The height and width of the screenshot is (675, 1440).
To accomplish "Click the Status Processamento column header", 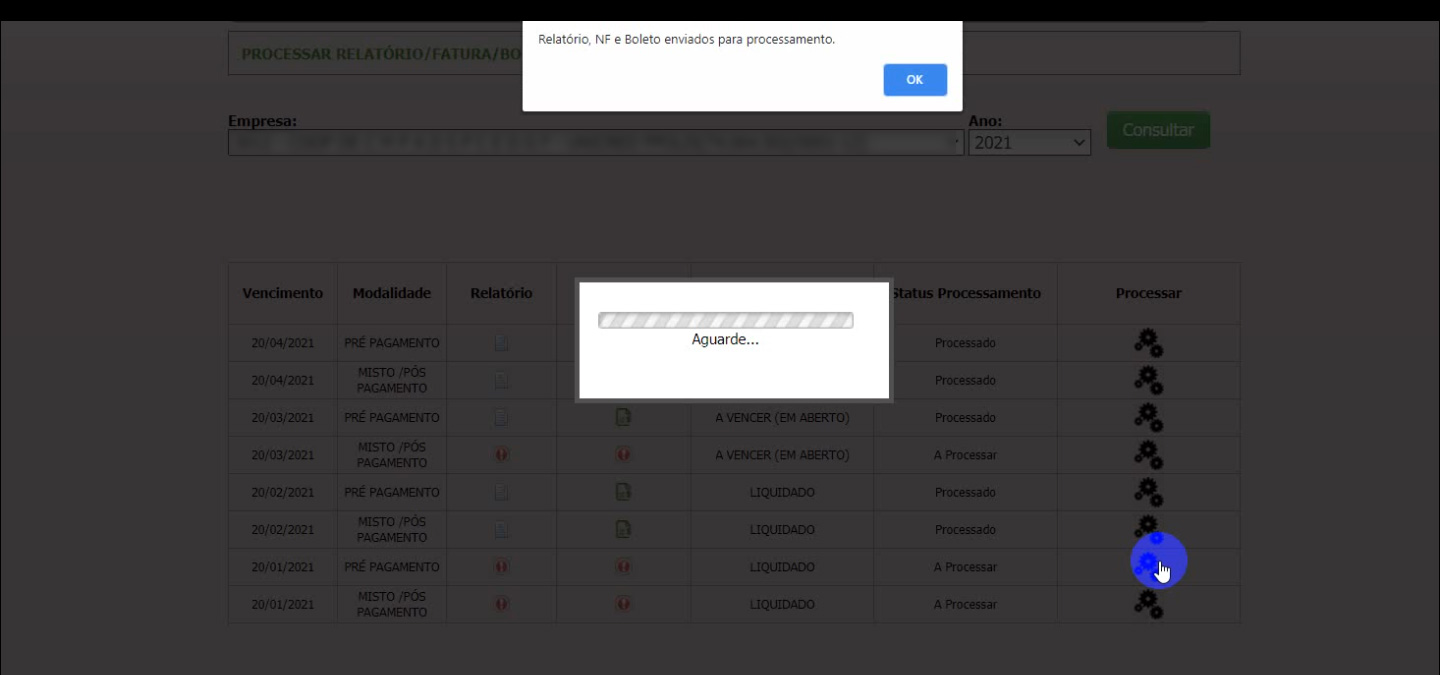I will tap(966, 293).
